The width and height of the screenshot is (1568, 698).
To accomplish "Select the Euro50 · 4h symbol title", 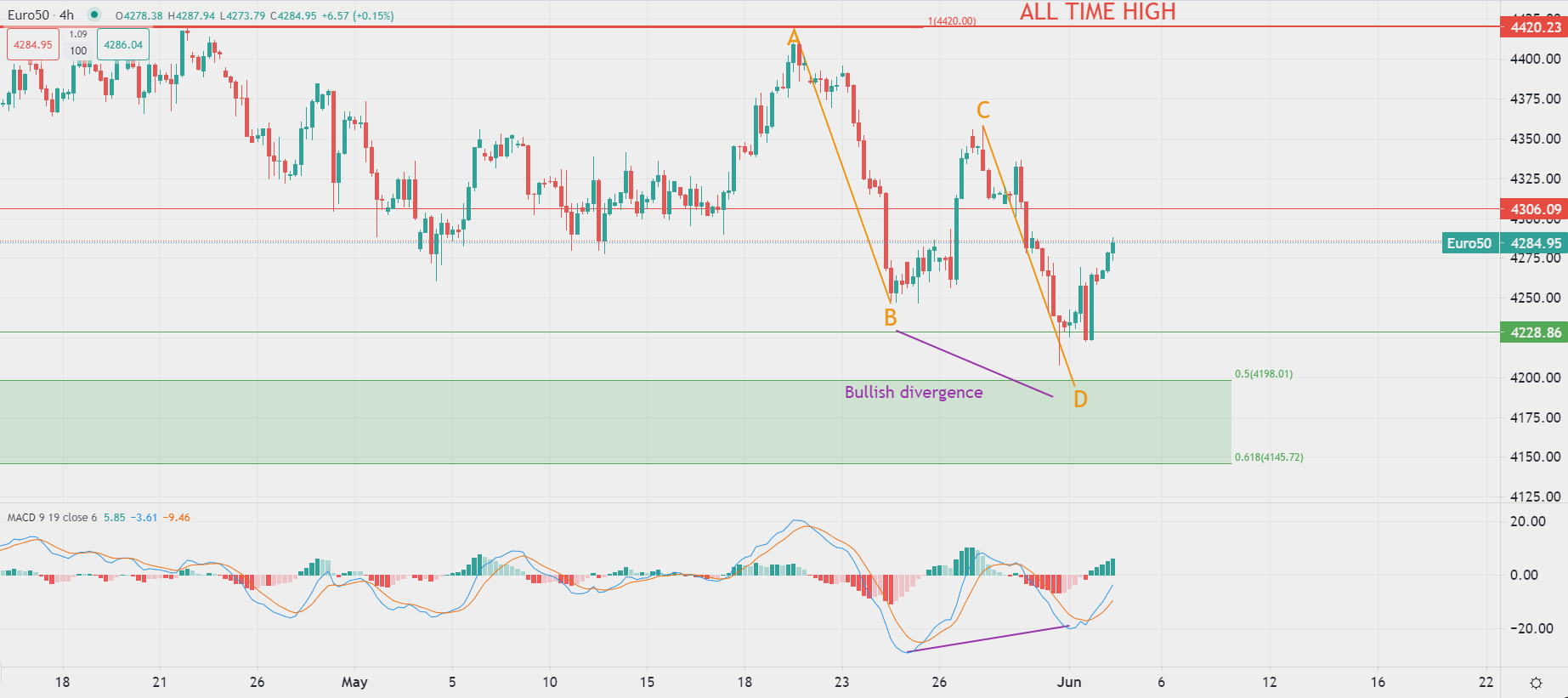I will tap(41, 15).
